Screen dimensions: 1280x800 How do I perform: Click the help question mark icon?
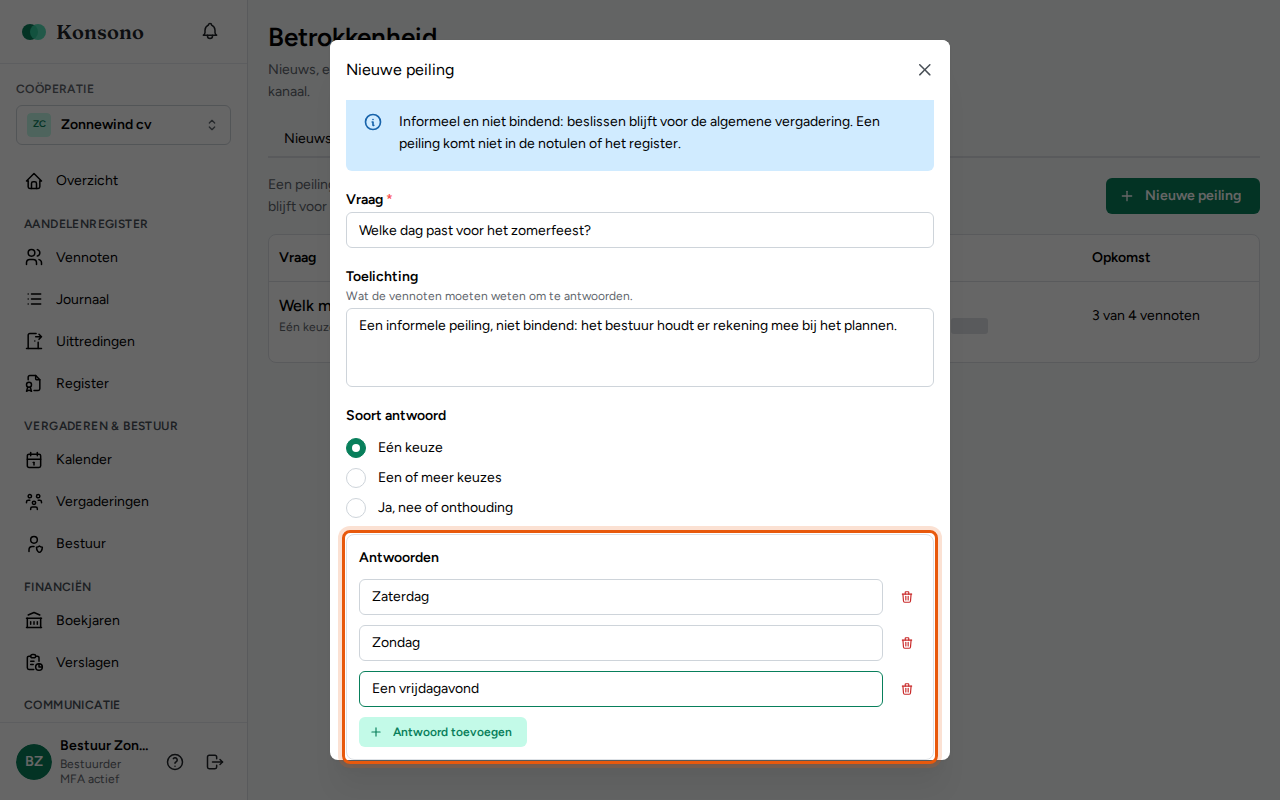point(175,762)
